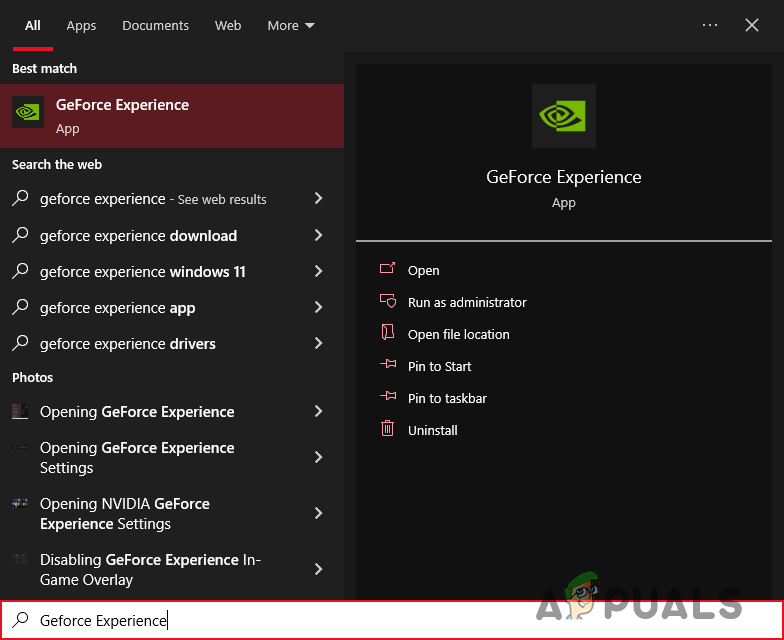The height and width of the screenshot is (640, 784).
Task: Switch to the Apps tab
Action: (x=81, y=26)
